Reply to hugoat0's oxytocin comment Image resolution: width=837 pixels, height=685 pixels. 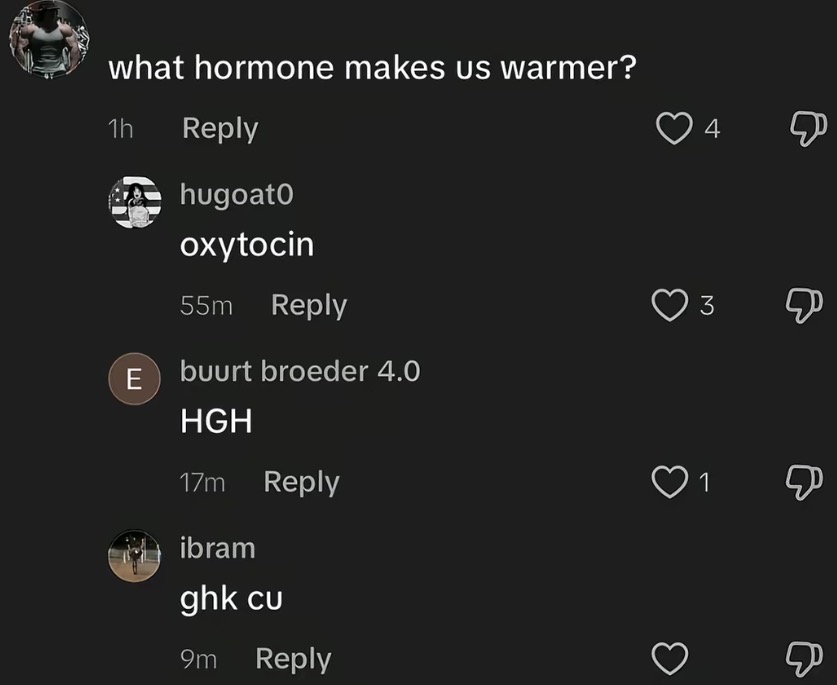(x=309, y=306)
